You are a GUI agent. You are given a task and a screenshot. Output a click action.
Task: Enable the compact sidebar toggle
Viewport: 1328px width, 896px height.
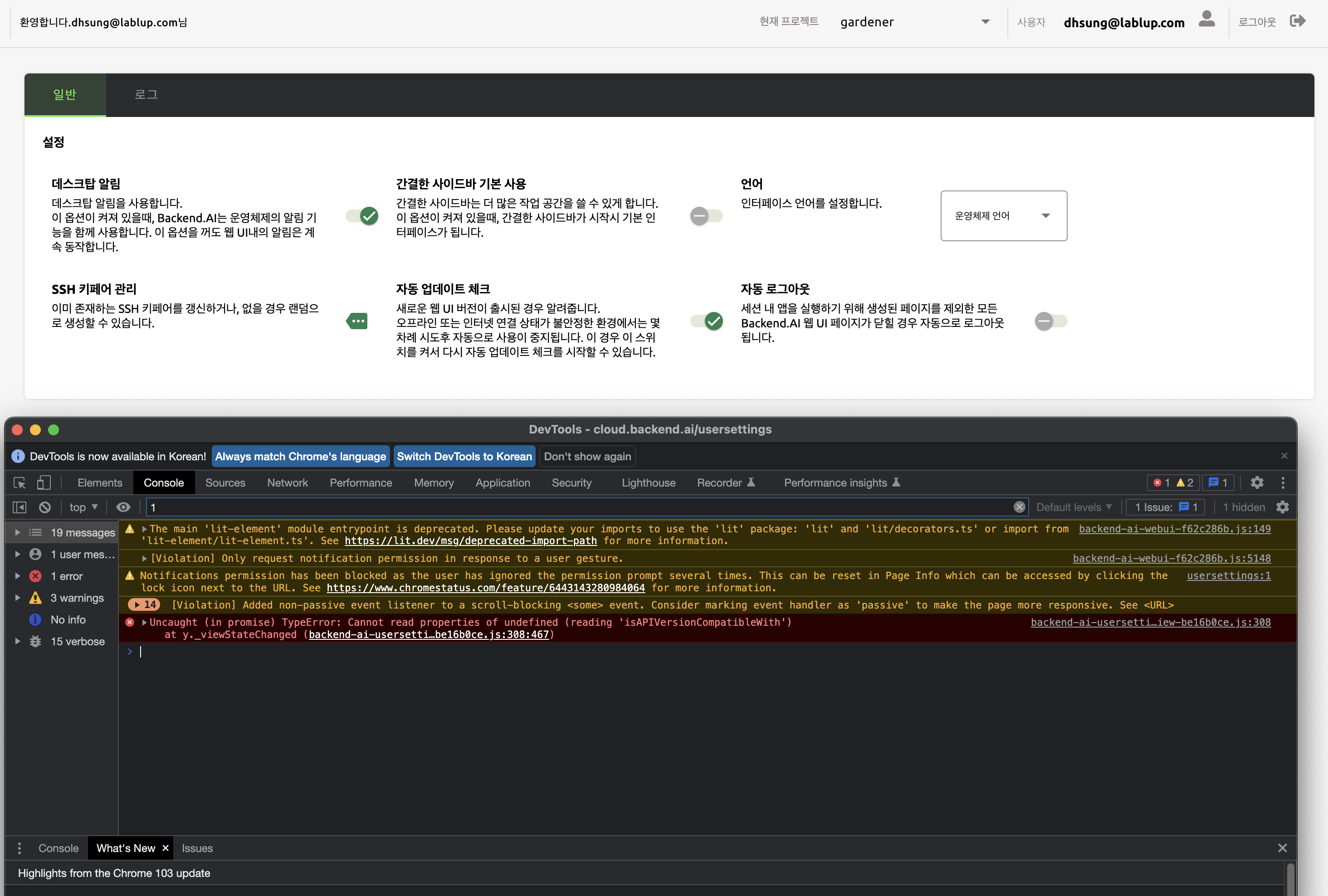click(706, 216)
